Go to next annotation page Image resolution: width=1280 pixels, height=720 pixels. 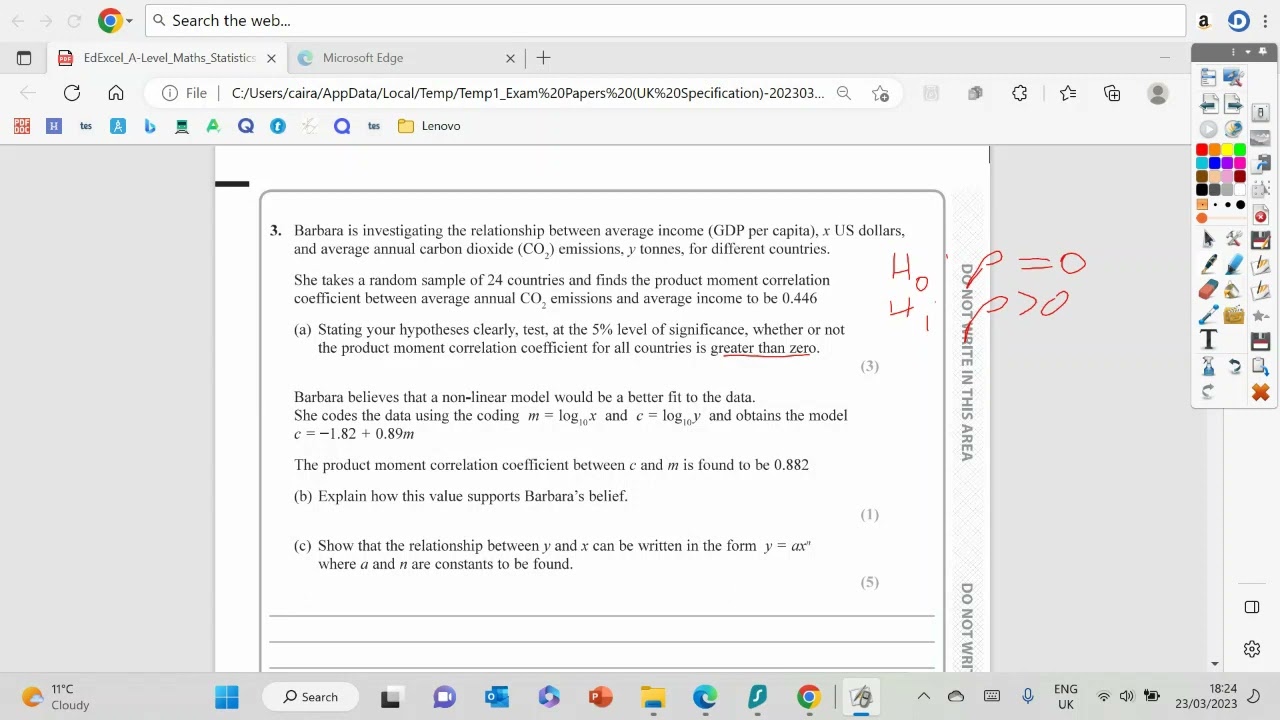(x=1234, y=104)
